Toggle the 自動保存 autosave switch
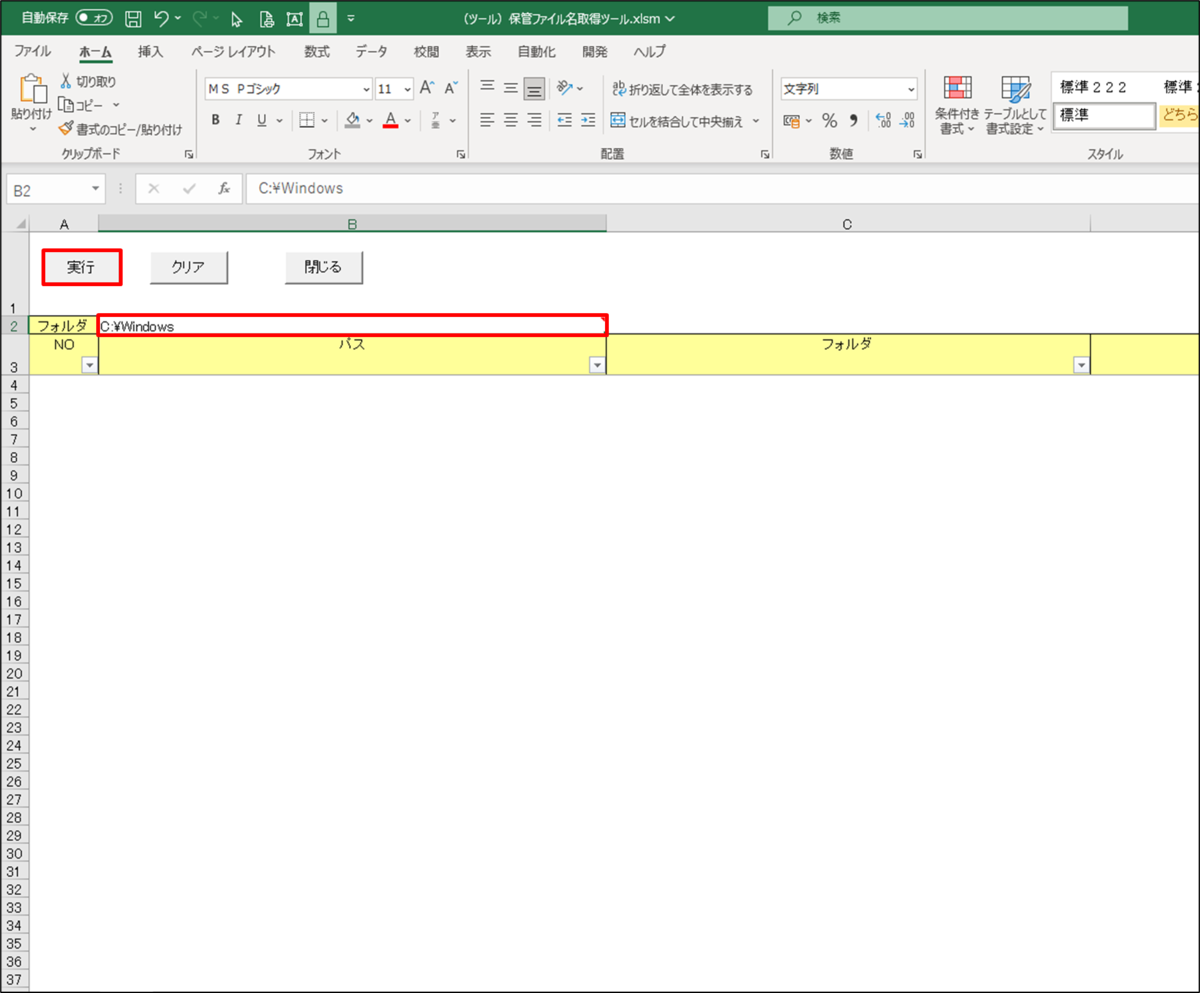This screenshot has width=1200, height=993. 93,18
